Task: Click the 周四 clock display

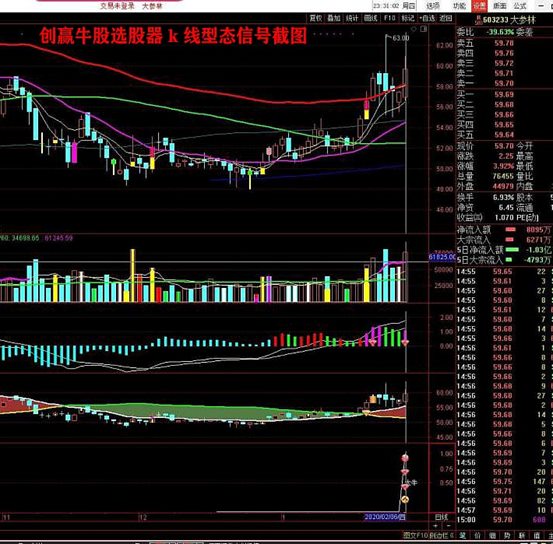Action: [394, 6]
